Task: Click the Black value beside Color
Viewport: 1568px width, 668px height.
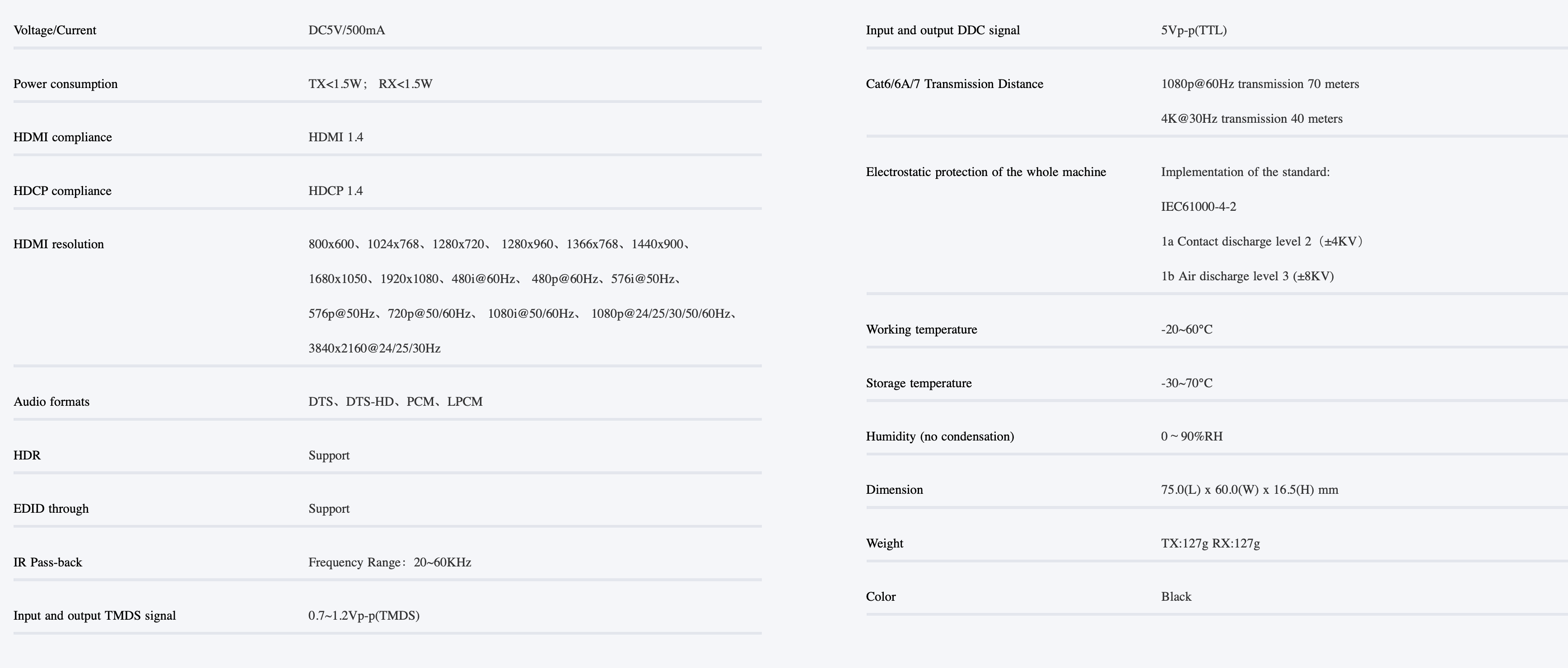Action: click(x=1176, y=597)
